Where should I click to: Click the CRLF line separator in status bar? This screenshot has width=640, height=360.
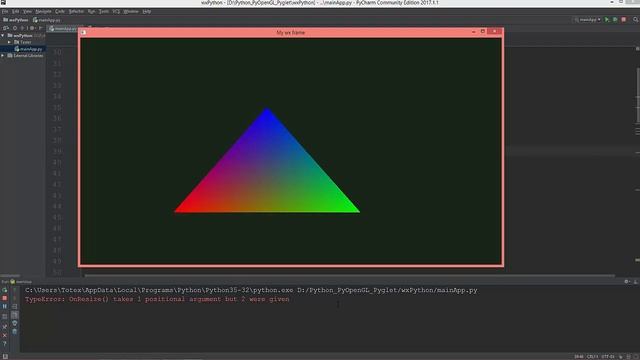point(592,357)
